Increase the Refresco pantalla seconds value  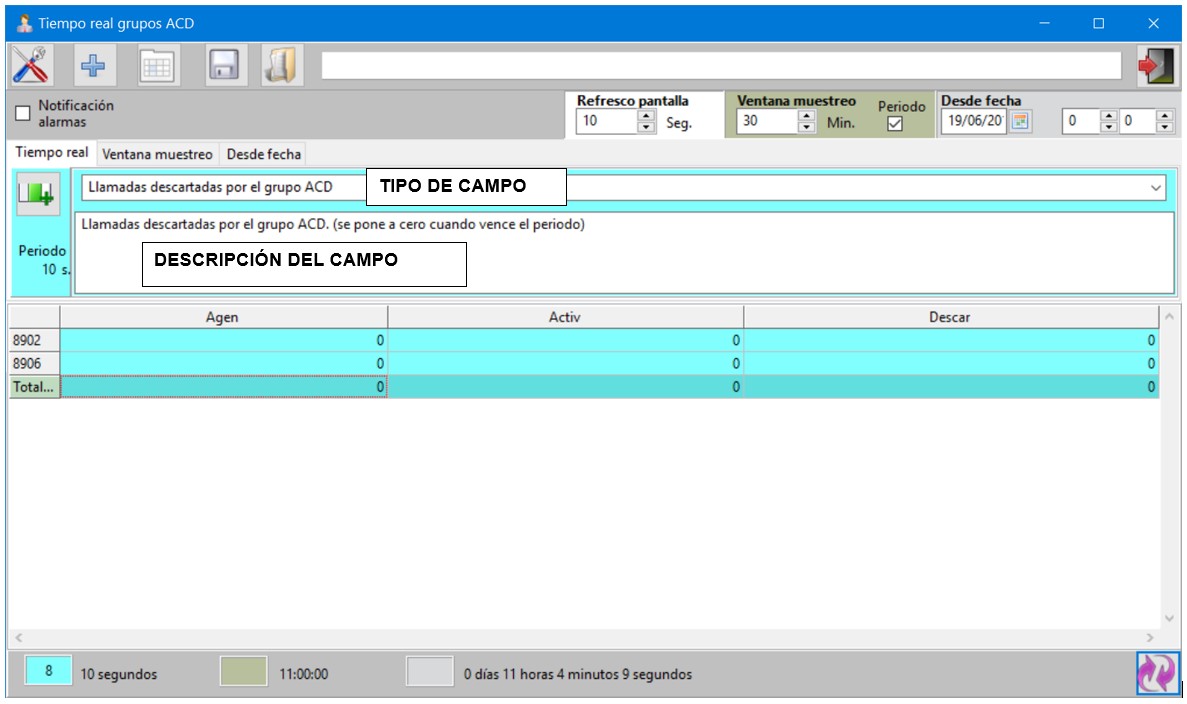point(646,116)
